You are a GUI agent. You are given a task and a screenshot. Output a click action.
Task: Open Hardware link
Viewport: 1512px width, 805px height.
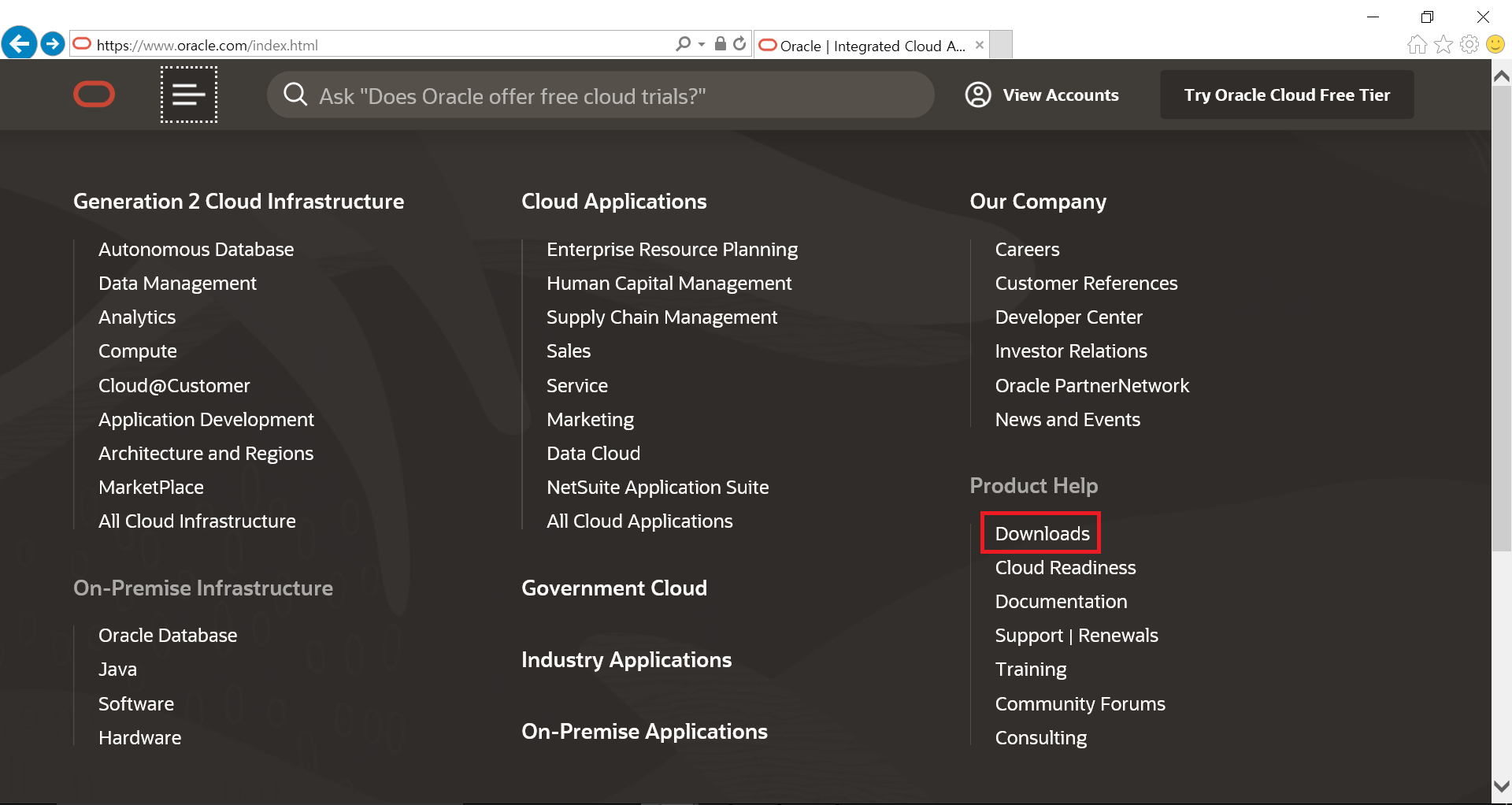coord(140,738)
